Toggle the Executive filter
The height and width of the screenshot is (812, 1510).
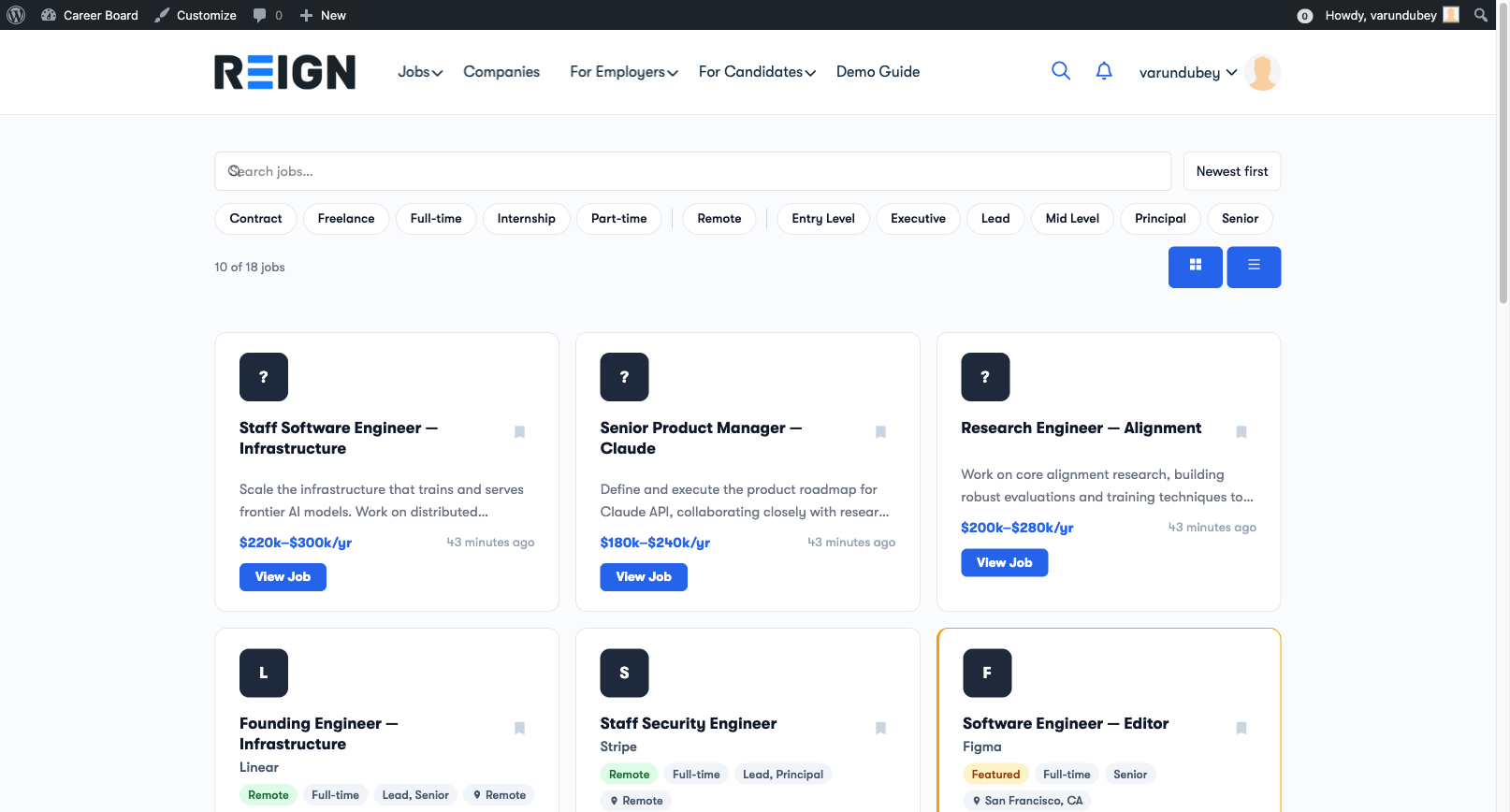918,219
